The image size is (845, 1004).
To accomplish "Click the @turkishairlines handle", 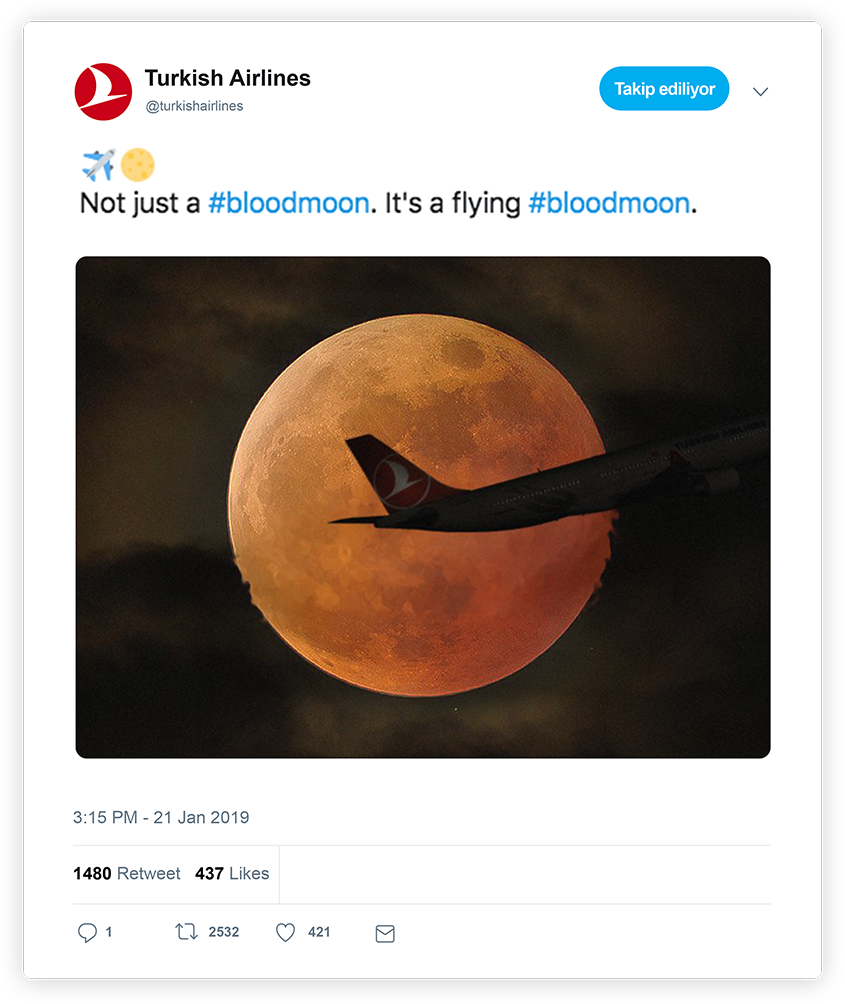I will tap(194, 106).
